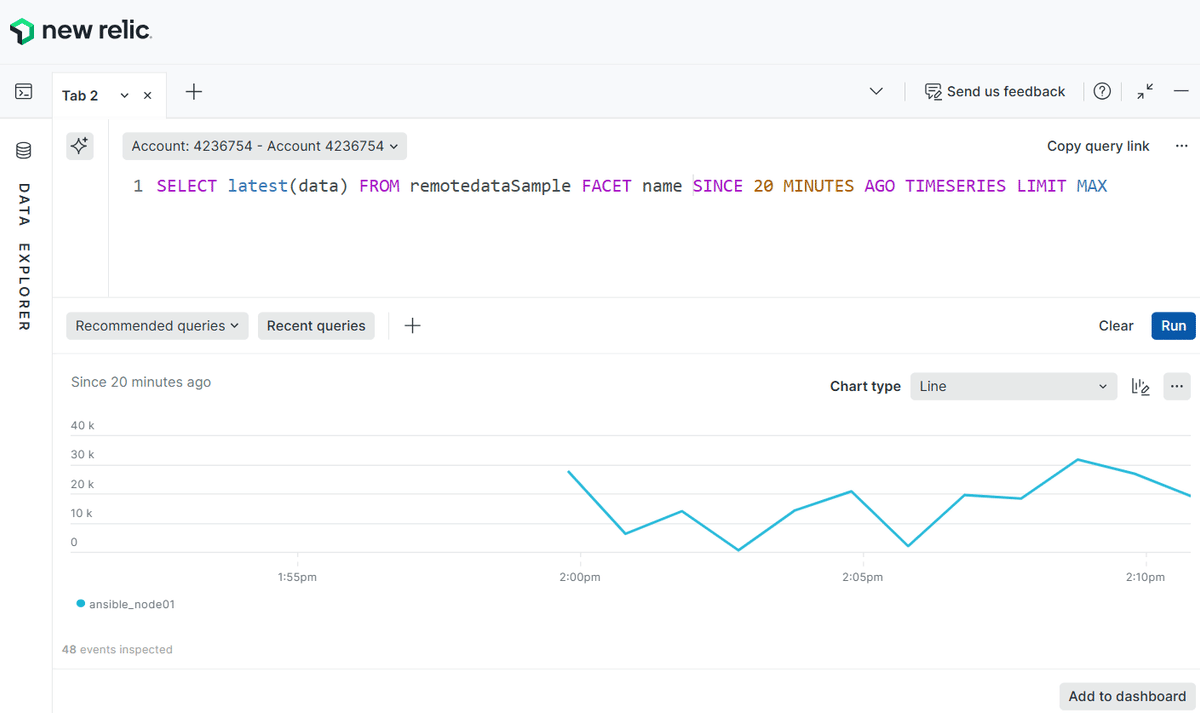This screenshot has height=713, width=1200.
Task: Open the Recent queries list
Action: (x=316, y=325)
